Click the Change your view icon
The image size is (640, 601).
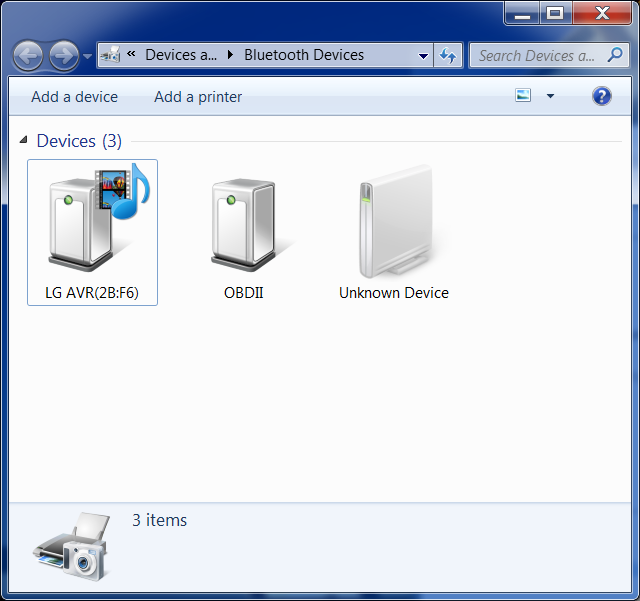523,96
